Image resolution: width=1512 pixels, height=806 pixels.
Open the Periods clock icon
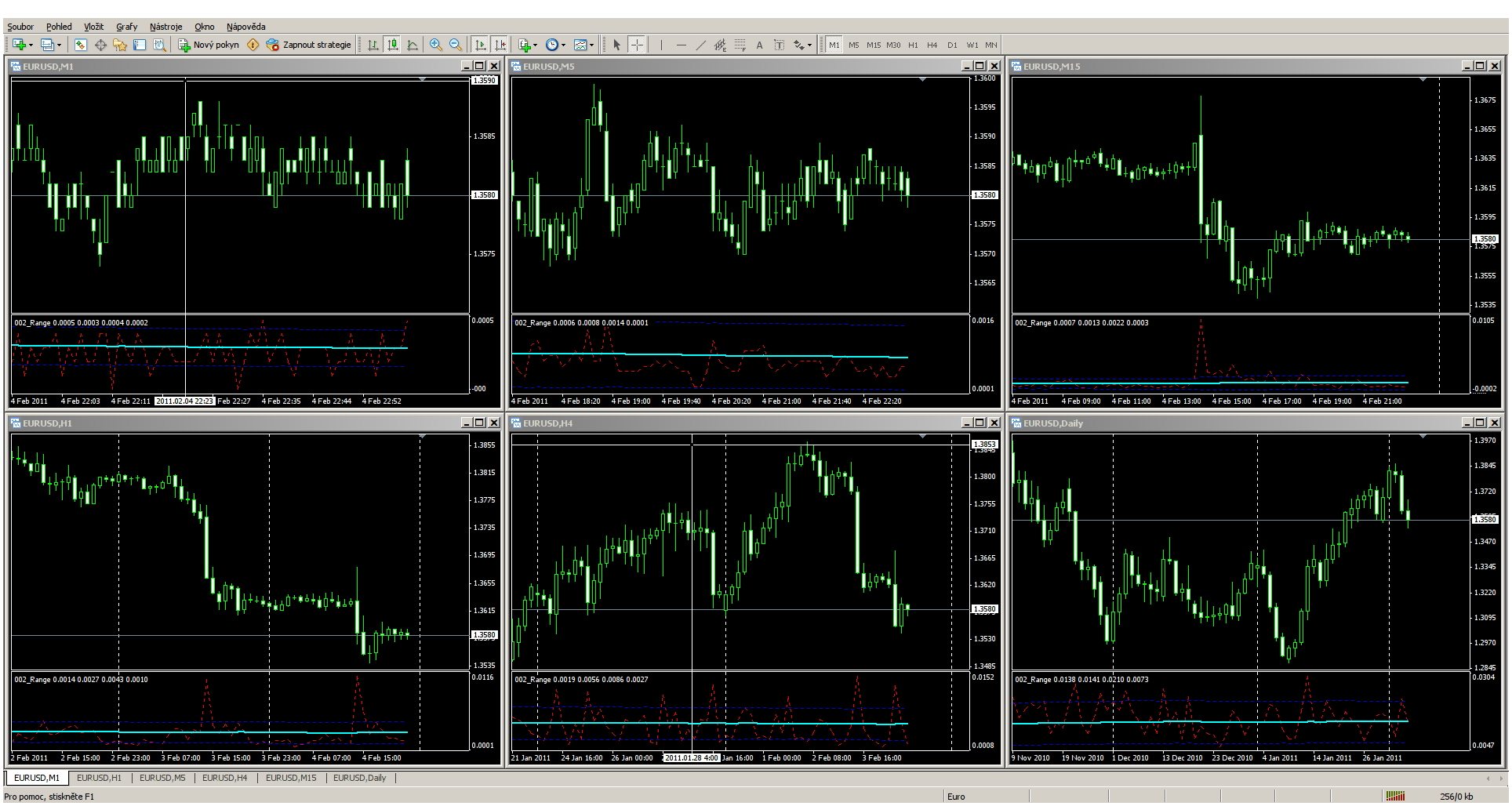(552, 45)
